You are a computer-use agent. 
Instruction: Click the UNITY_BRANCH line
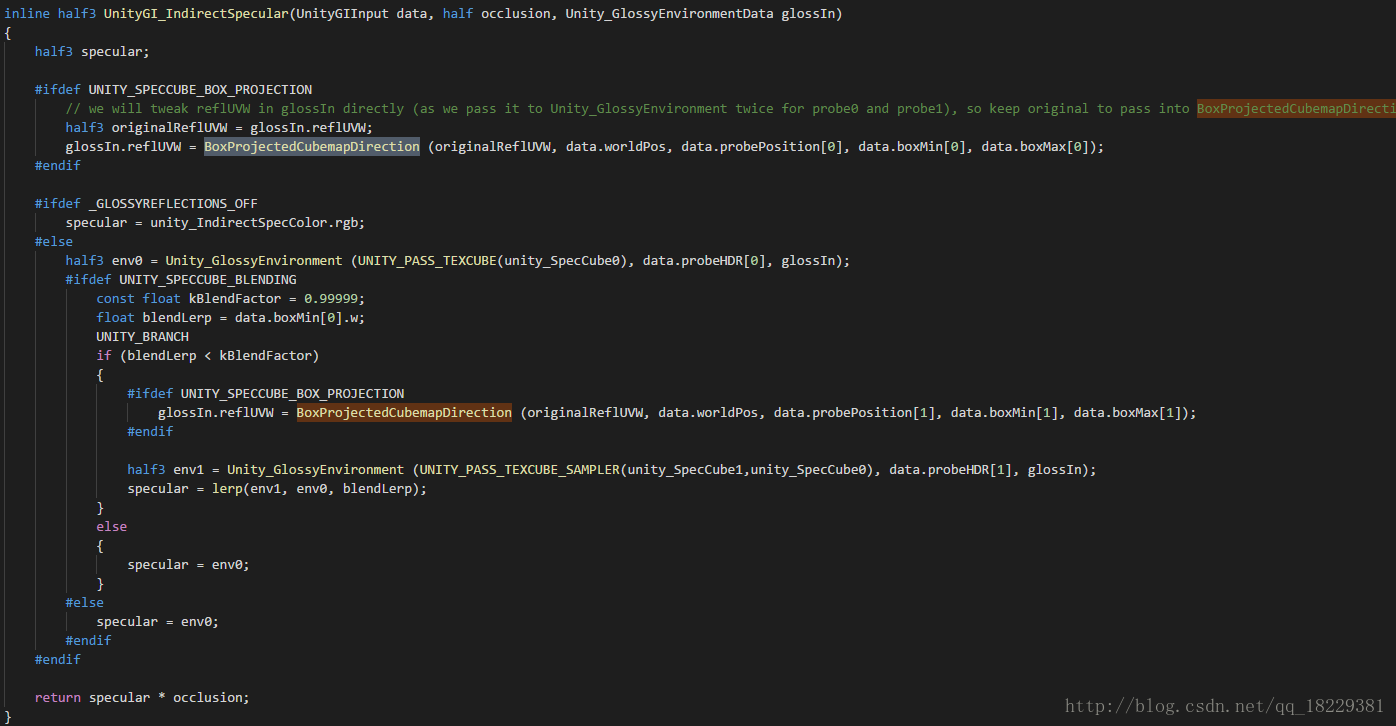142,337
